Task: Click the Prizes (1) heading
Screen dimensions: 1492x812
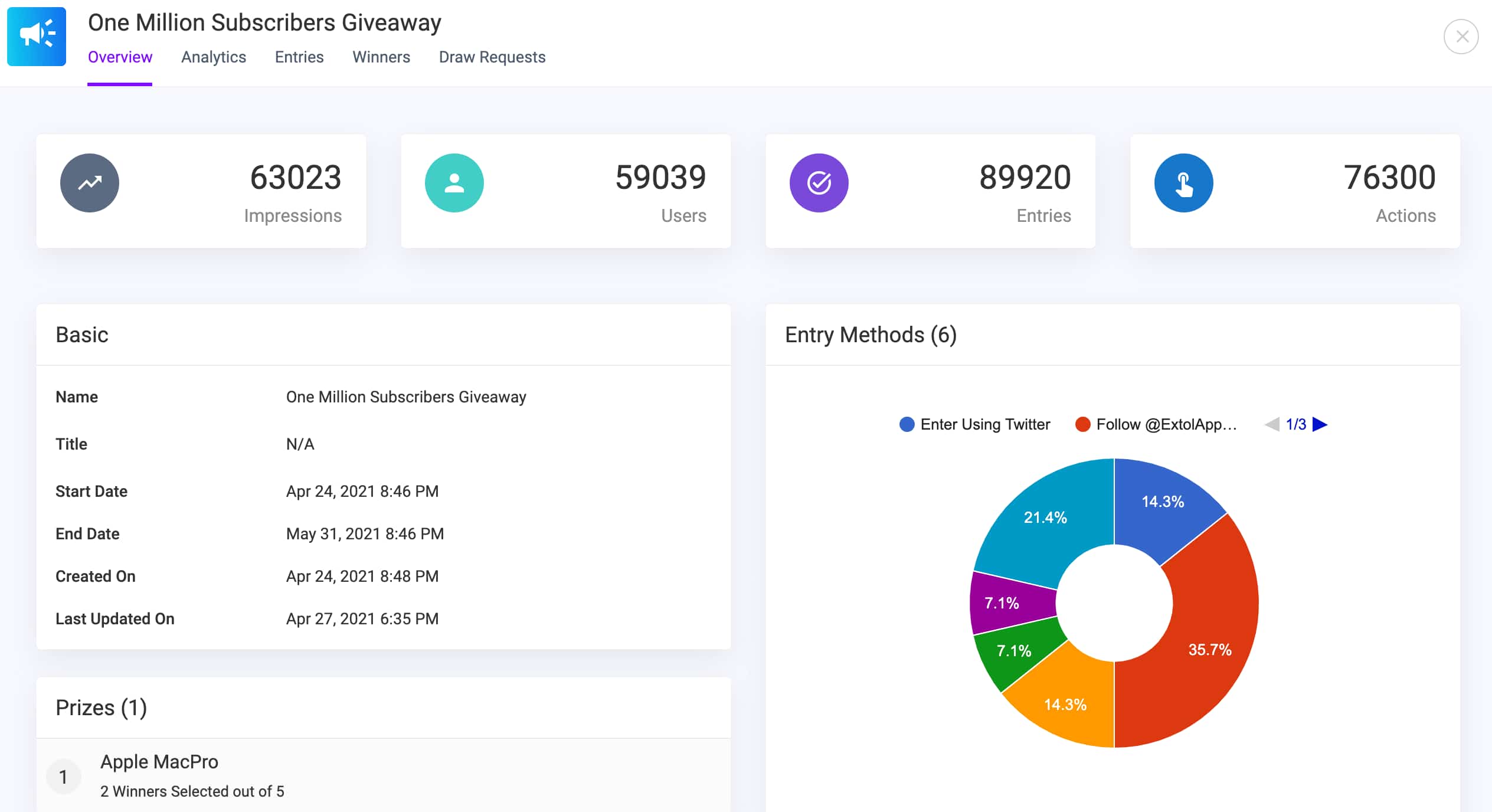Action: [101, 708]
